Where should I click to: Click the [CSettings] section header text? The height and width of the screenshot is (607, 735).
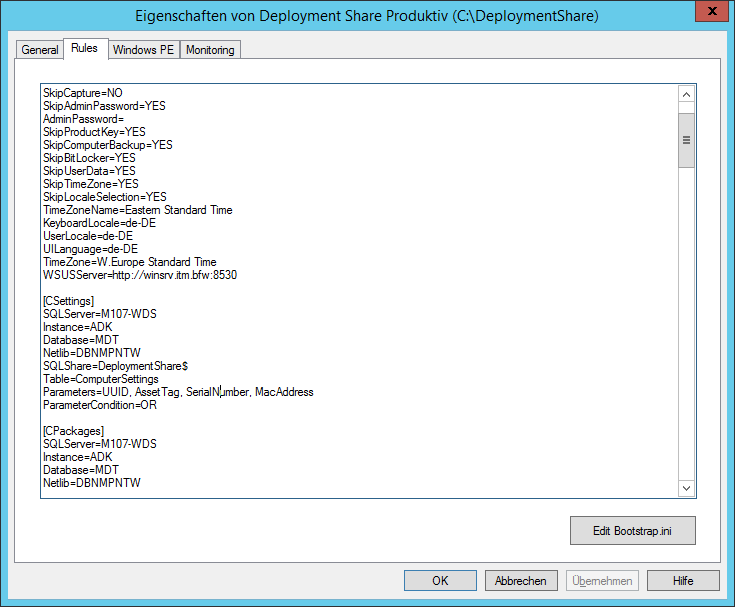pyautogui.click(x=68, y=301)
